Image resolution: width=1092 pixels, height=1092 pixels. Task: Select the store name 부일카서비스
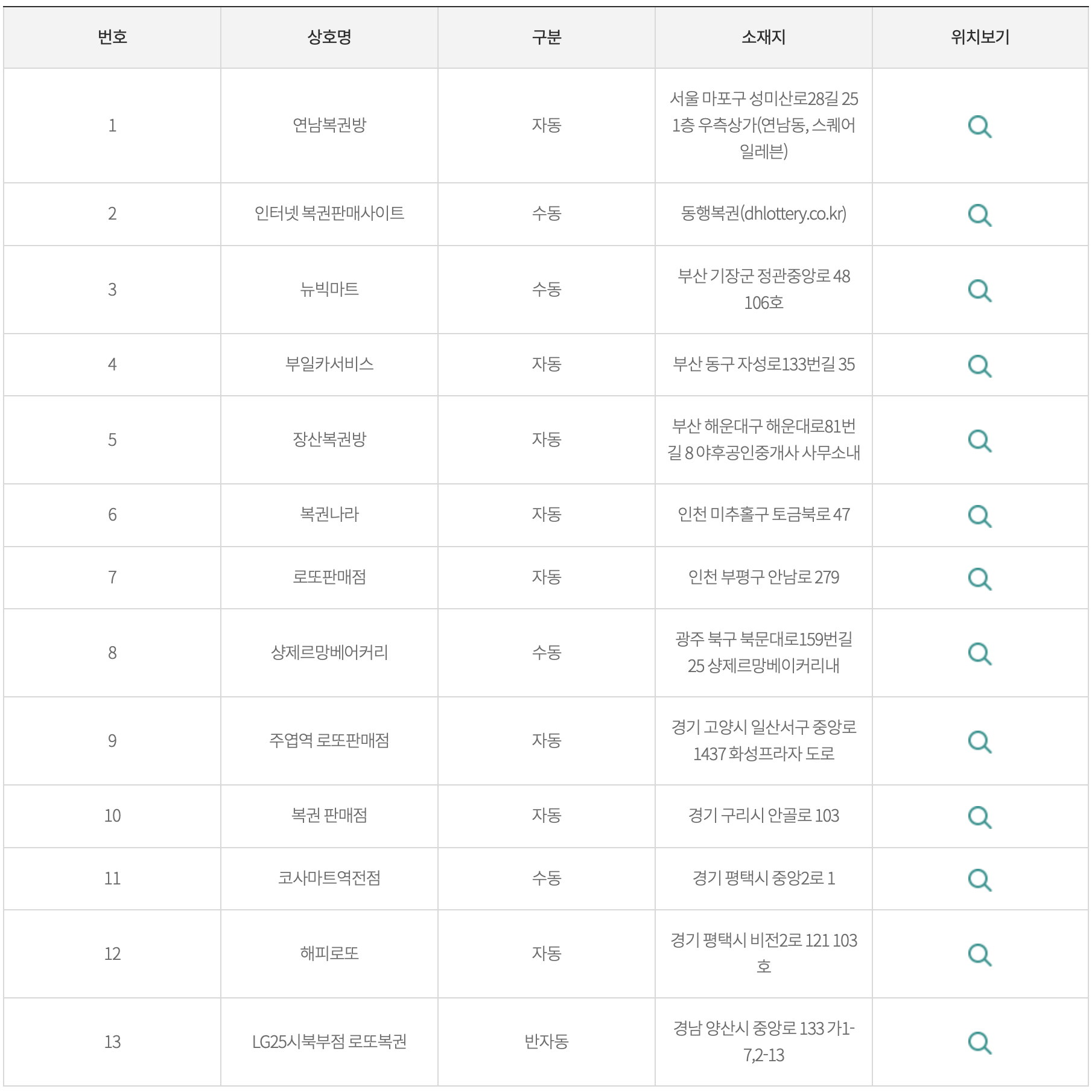pyautogui.click(x=329, y=364)
